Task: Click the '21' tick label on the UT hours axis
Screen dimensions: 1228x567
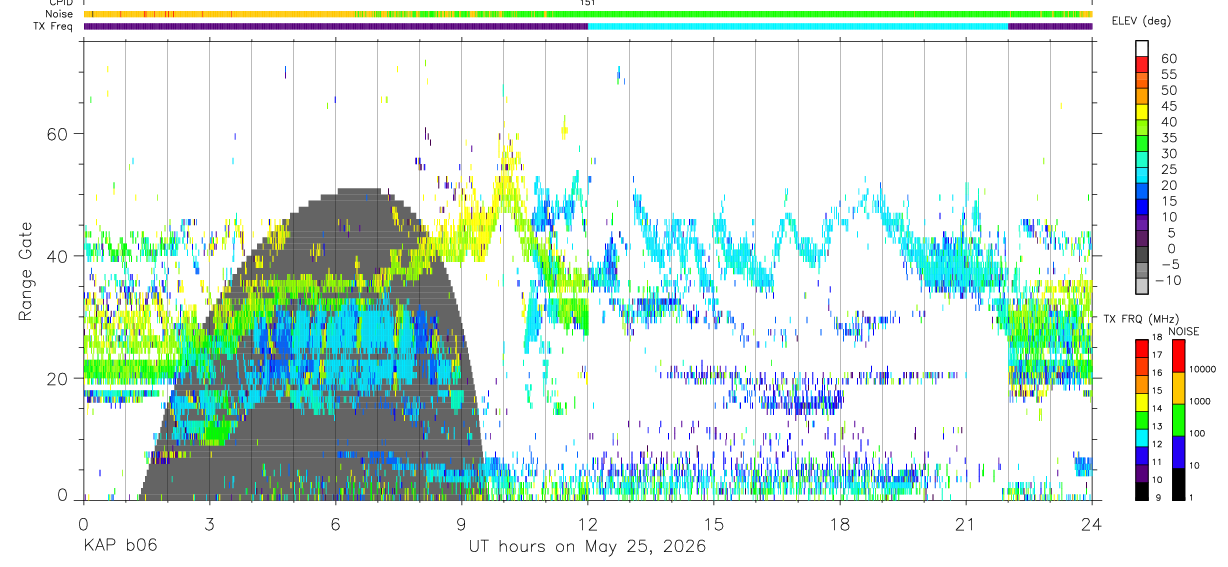Action: (965, 525)
